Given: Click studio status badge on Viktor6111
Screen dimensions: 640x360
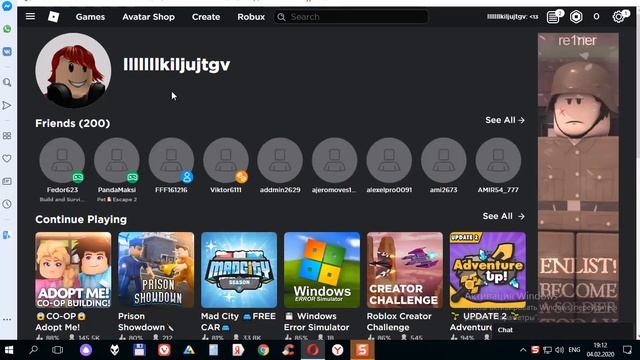Looking at the screenshot, I should click(241, 177).
